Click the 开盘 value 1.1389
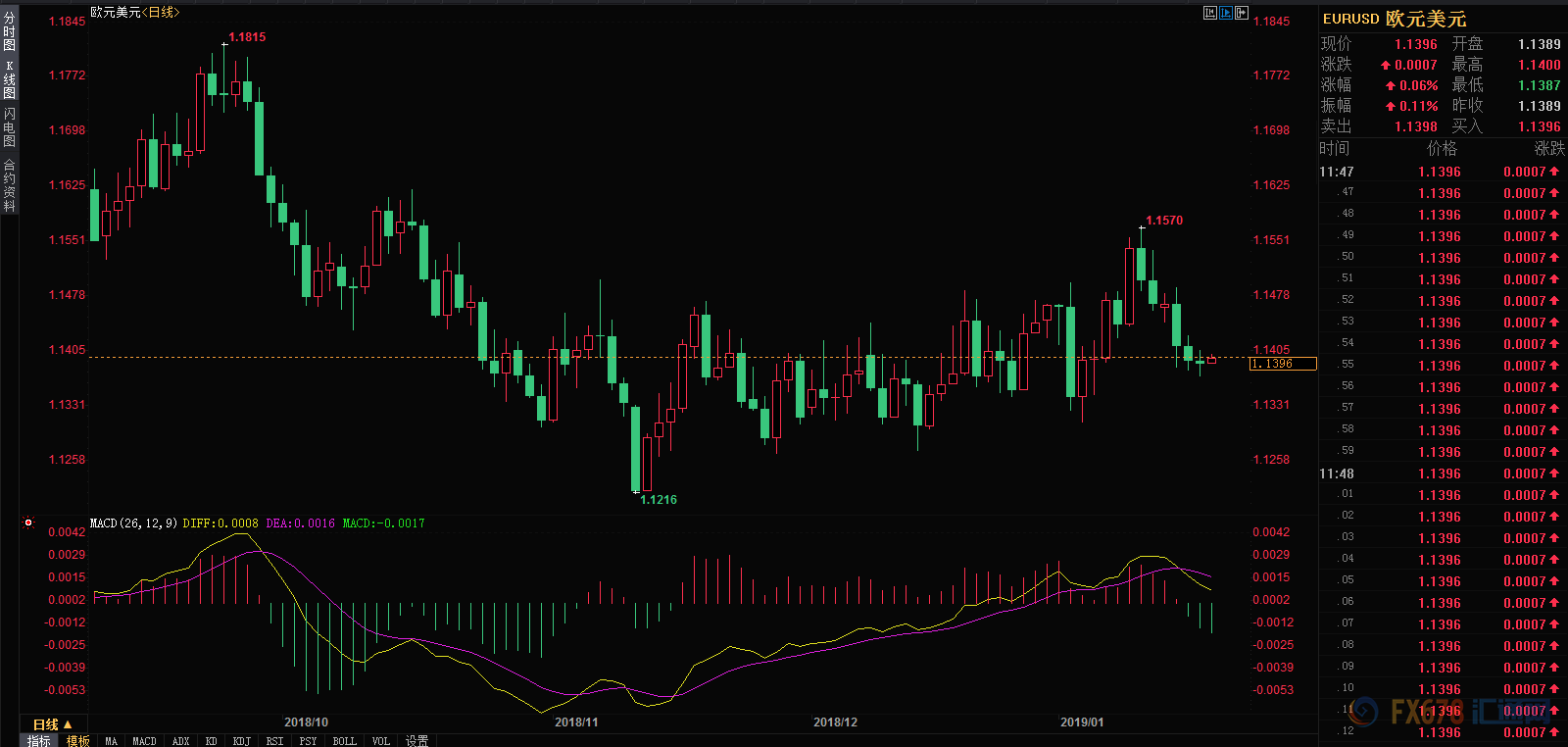This screenshot has width=1568, height=747. (1540, 44)
